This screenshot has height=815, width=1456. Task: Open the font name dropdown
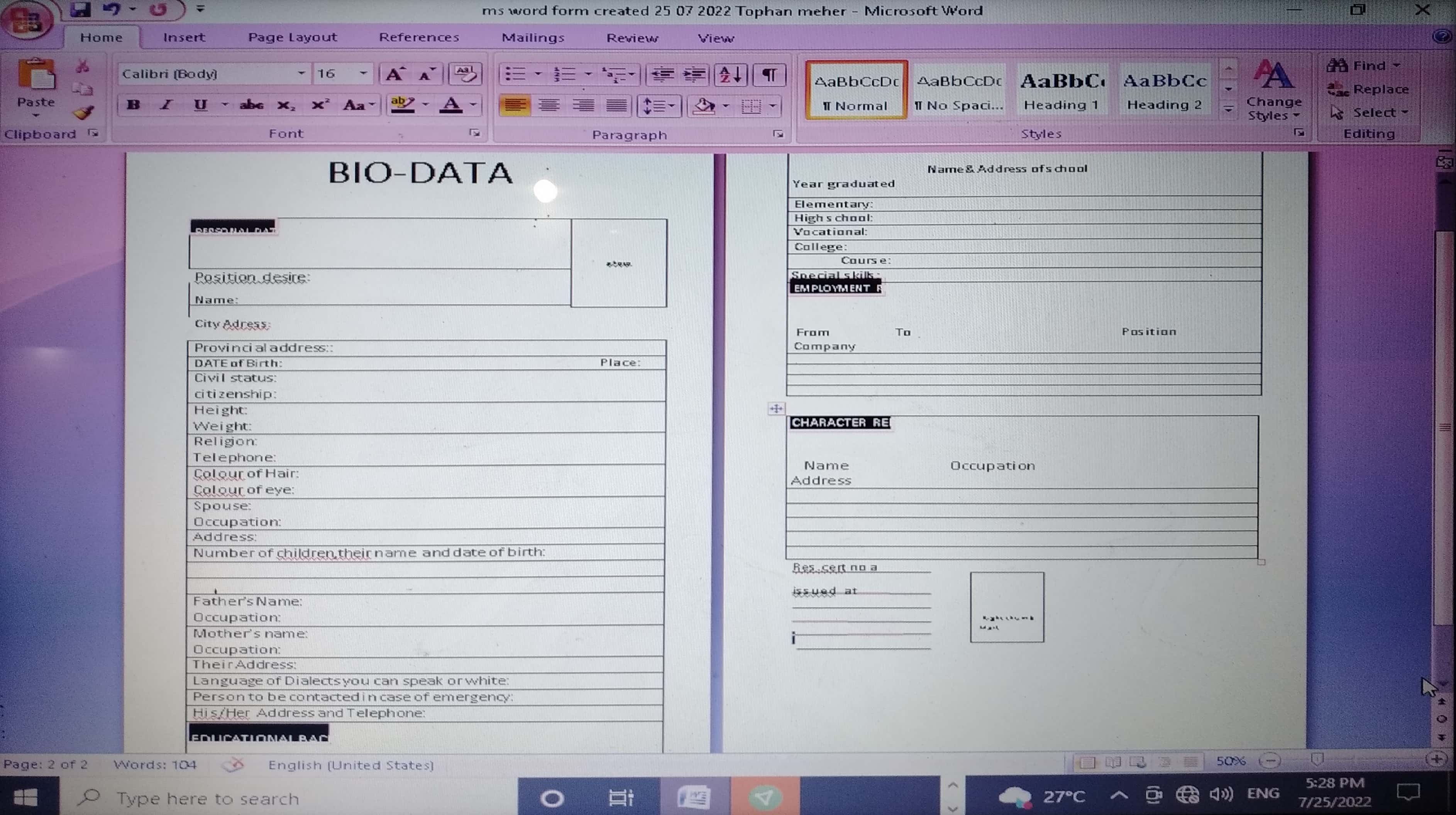pos(301,73)
